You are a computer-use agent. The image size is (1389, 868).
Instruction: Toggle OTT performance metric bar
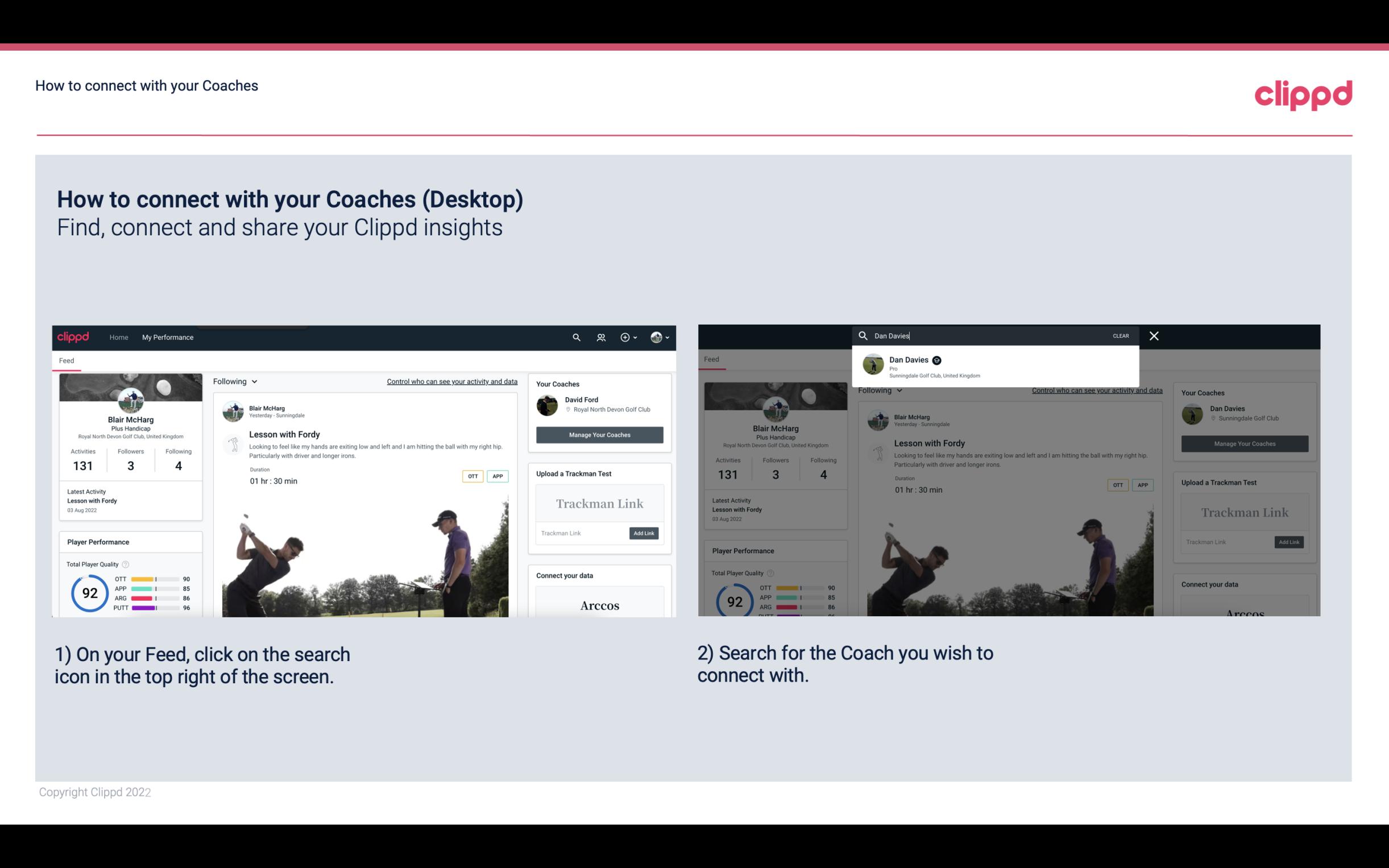tap(154, 580)
